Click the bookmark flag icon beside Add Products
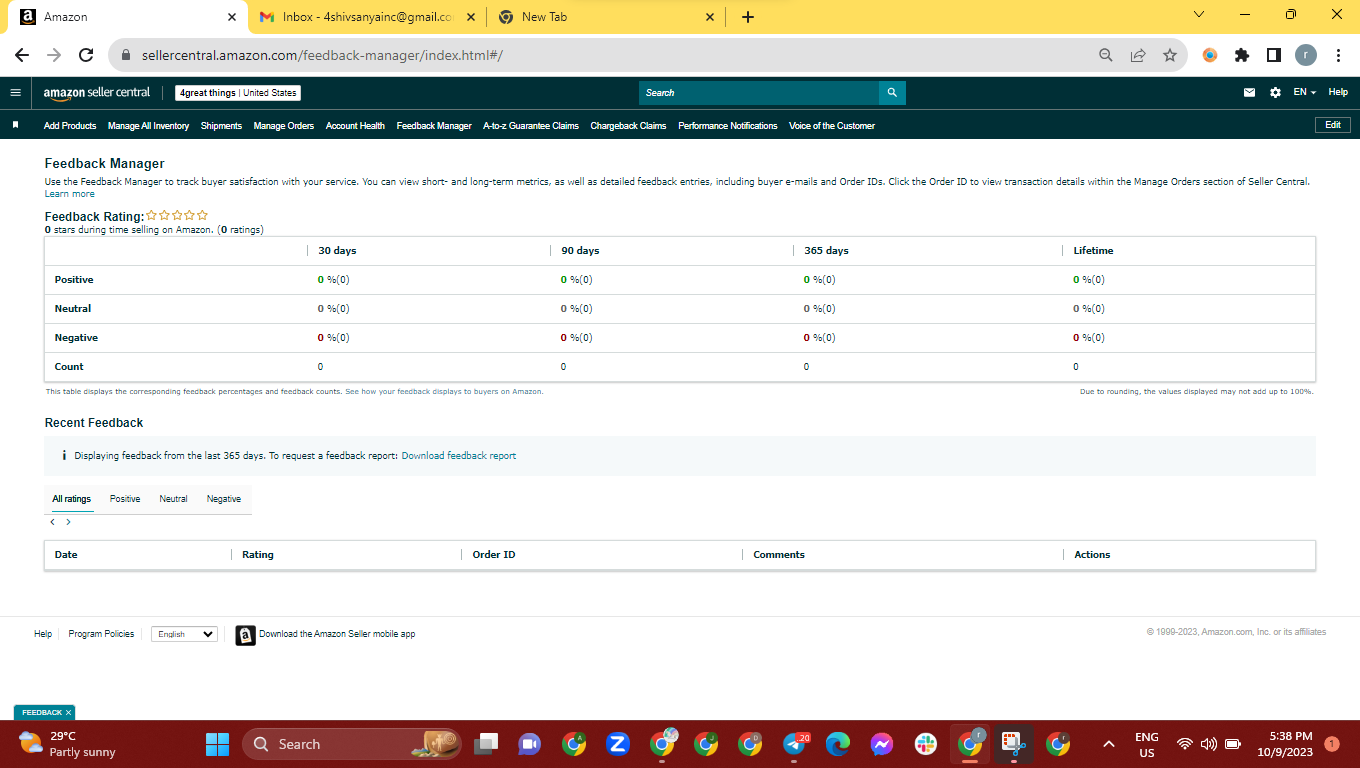1360x768 pixels. tap(16, 126)
